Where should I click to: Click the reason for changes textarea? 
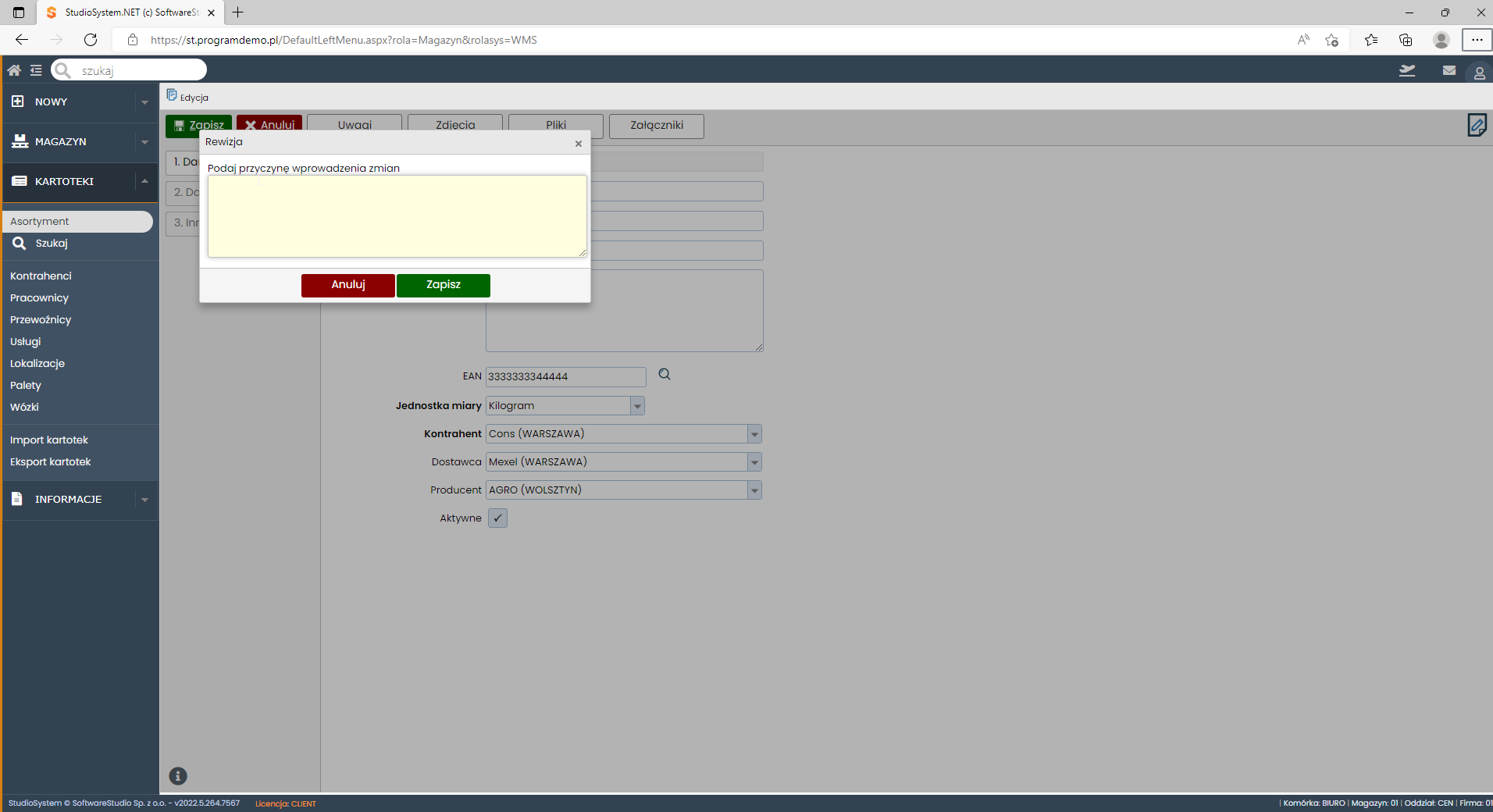pos(397,216)
